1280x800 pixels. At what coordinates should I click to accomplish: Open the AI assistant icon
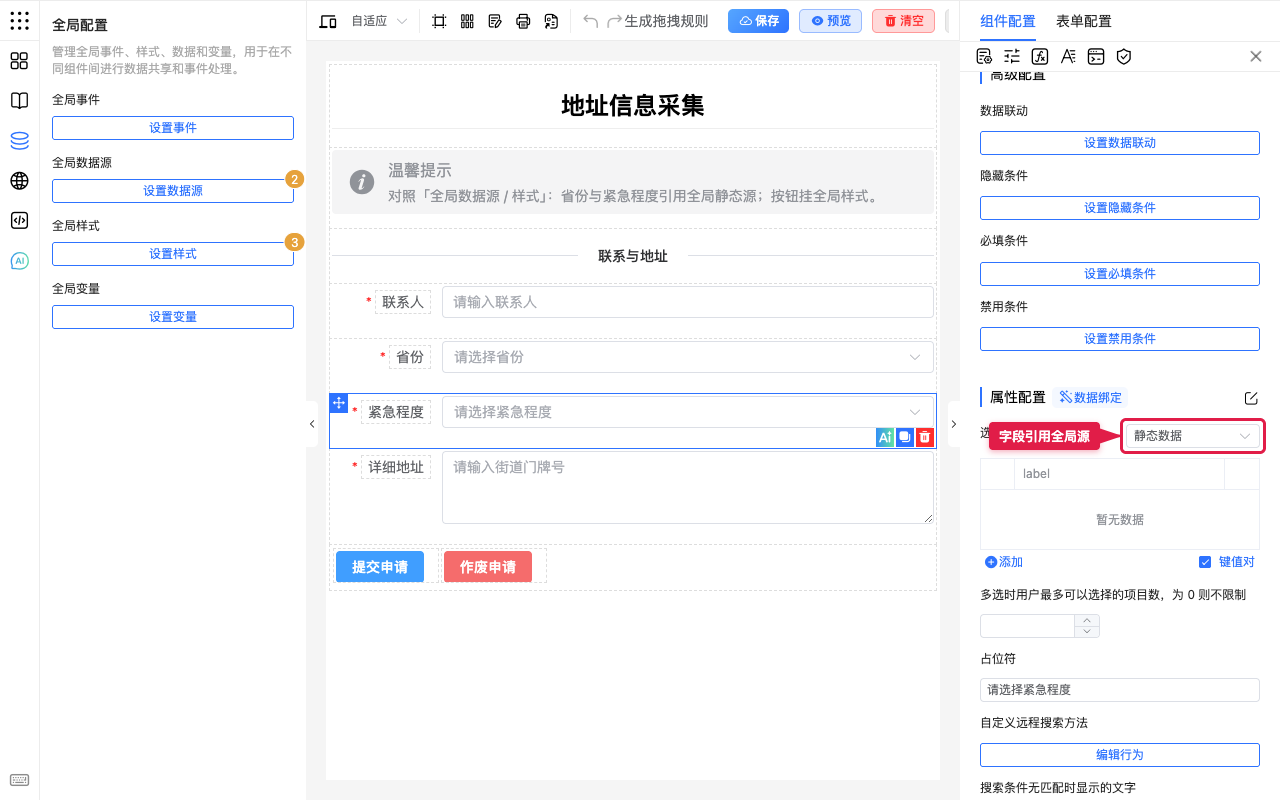click(x=19, y=261)
